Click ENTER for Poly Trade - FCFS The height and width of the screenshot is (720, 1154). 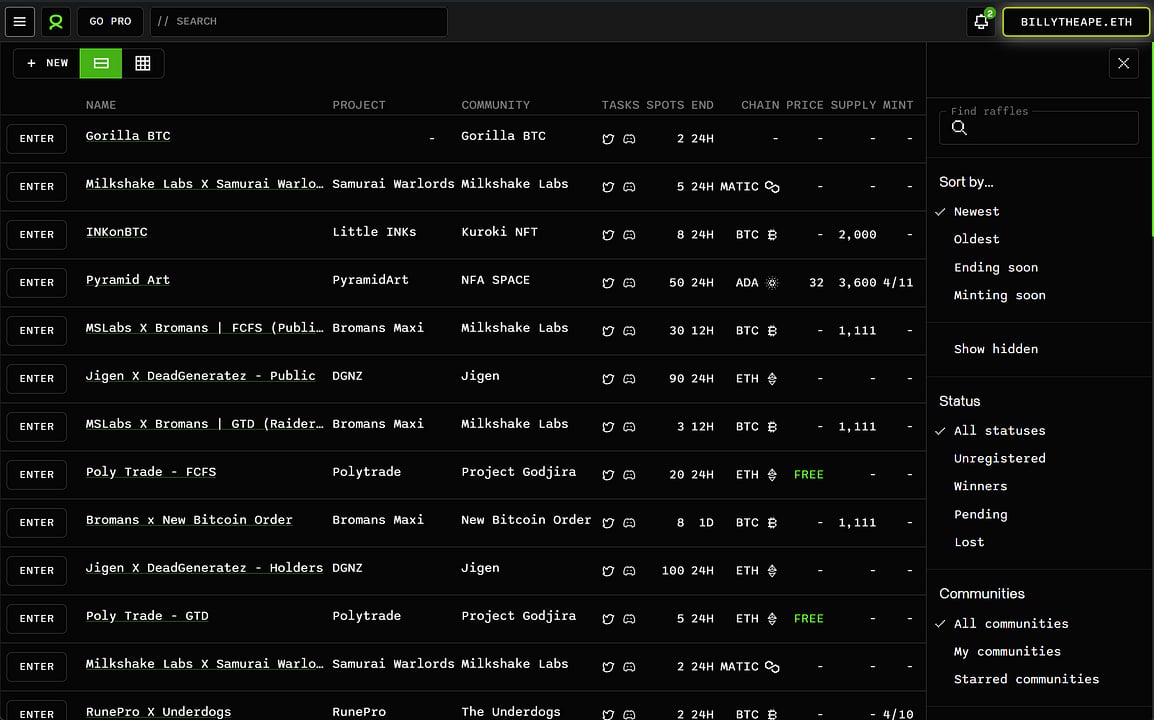37,475
